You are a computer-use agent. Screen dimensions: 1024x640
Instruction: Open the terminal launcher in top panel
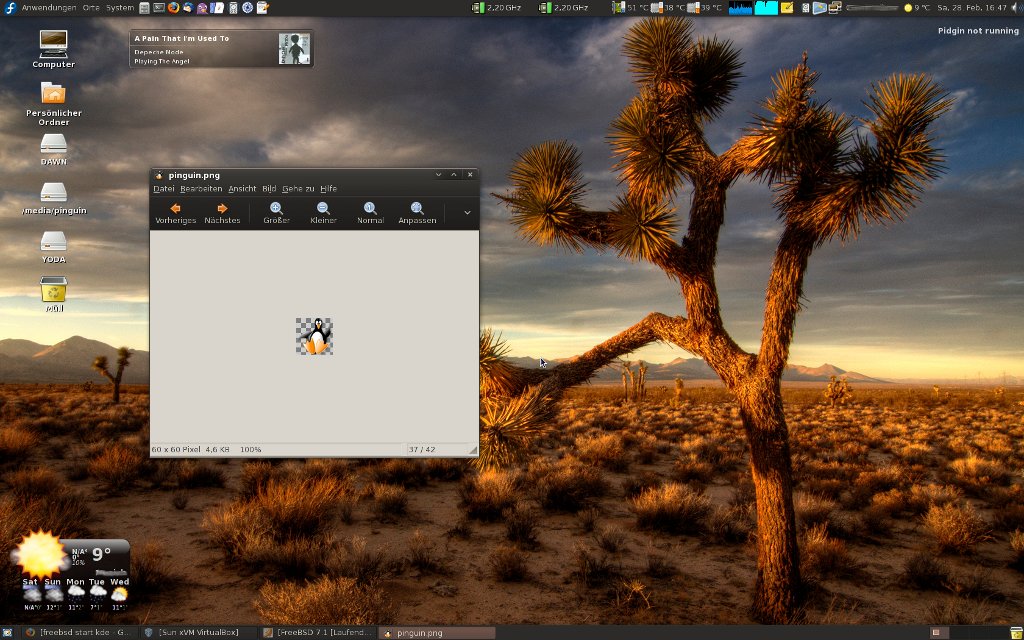coord(159,7)
